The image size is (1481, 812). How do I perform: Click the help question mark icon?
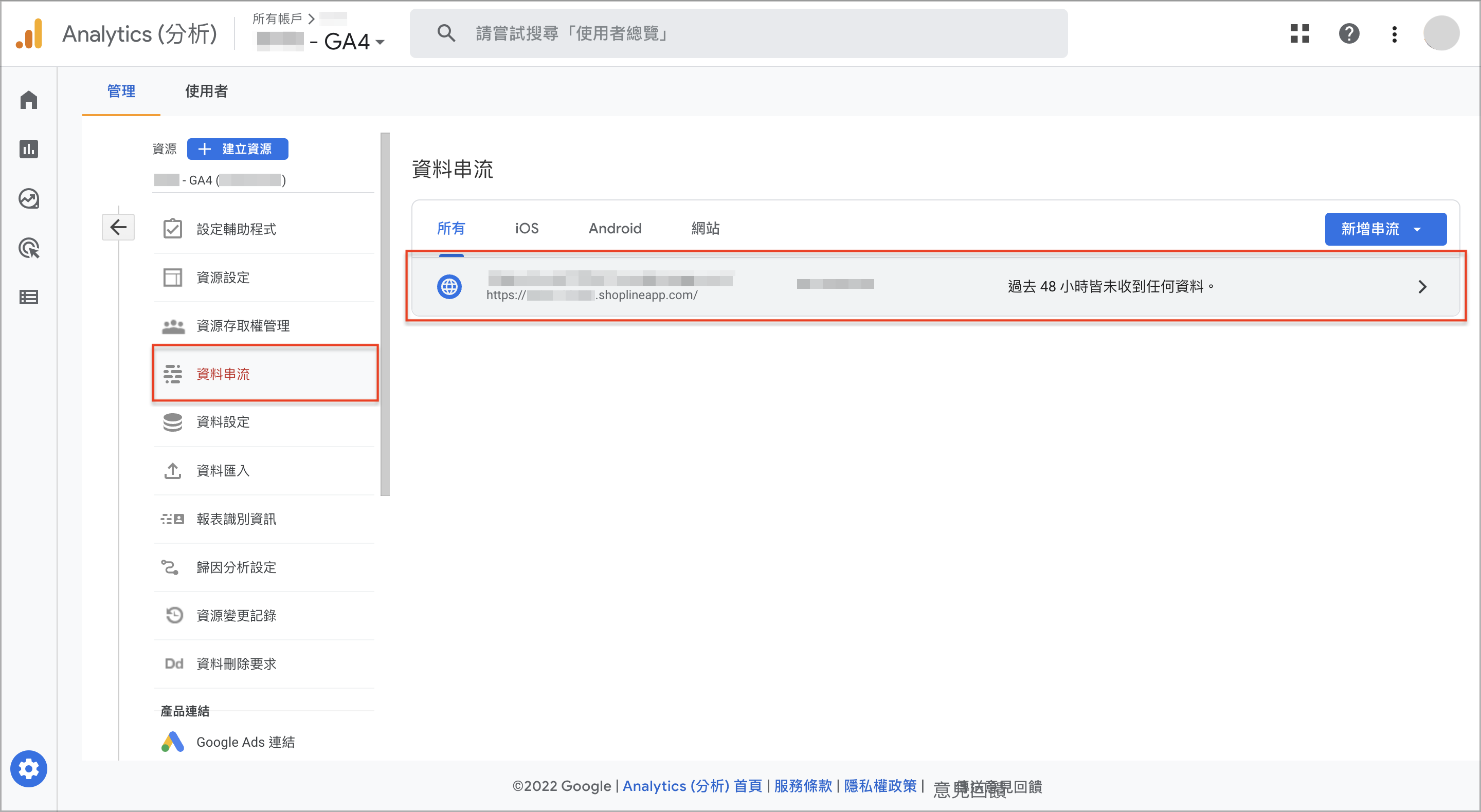coord(1349,33)
